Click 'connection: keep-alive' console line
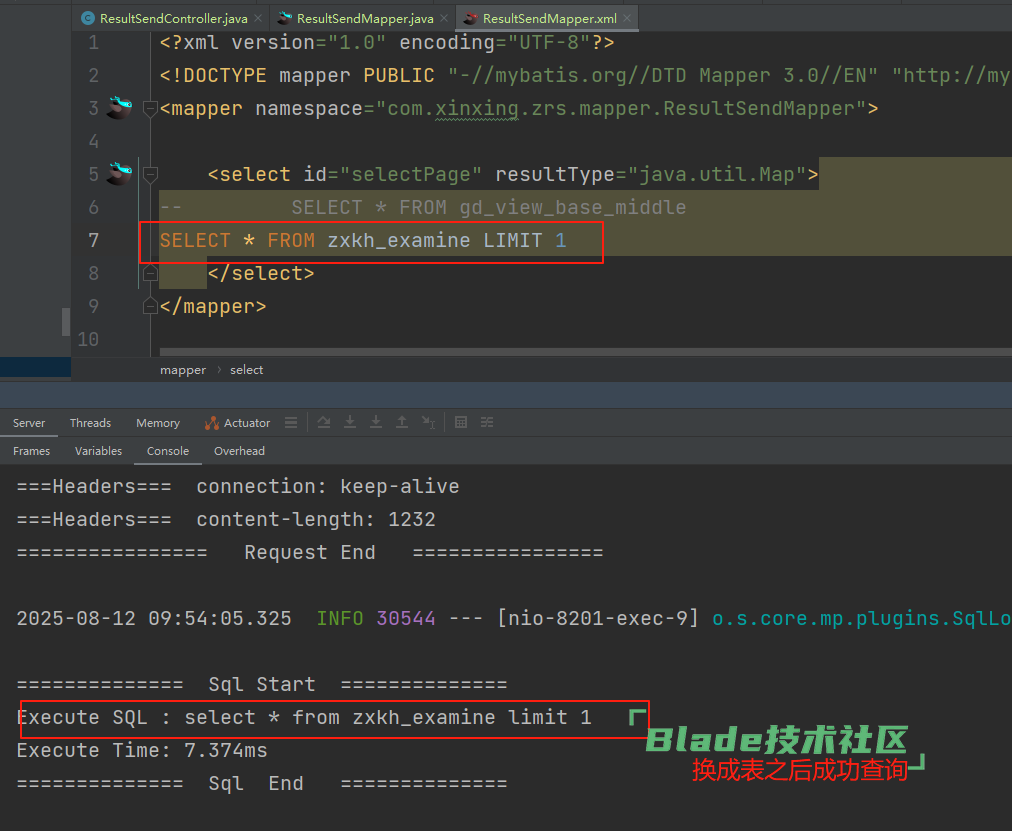This screenshot has width=1012, height=831. click(x=328, y=486)
